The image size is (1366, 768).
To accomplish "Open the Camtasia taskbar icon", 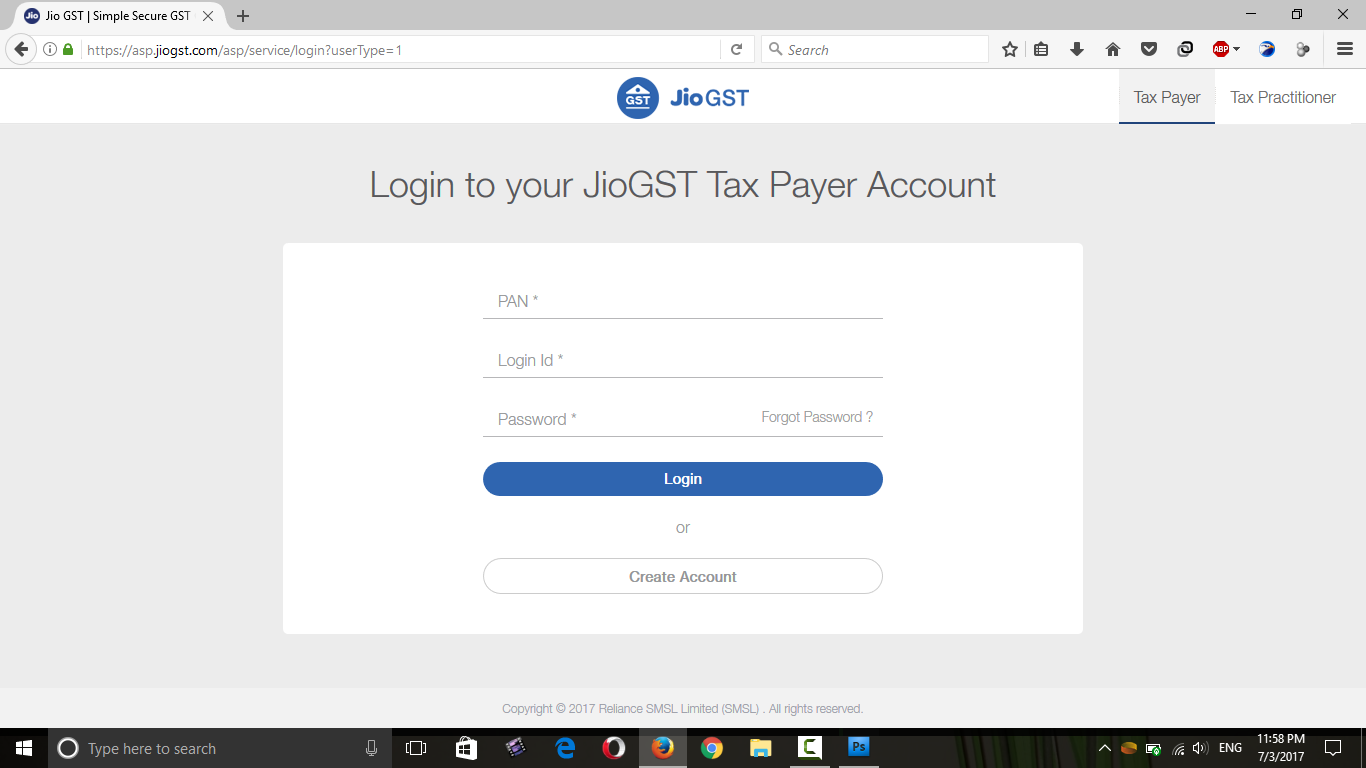I will point(809,748).
